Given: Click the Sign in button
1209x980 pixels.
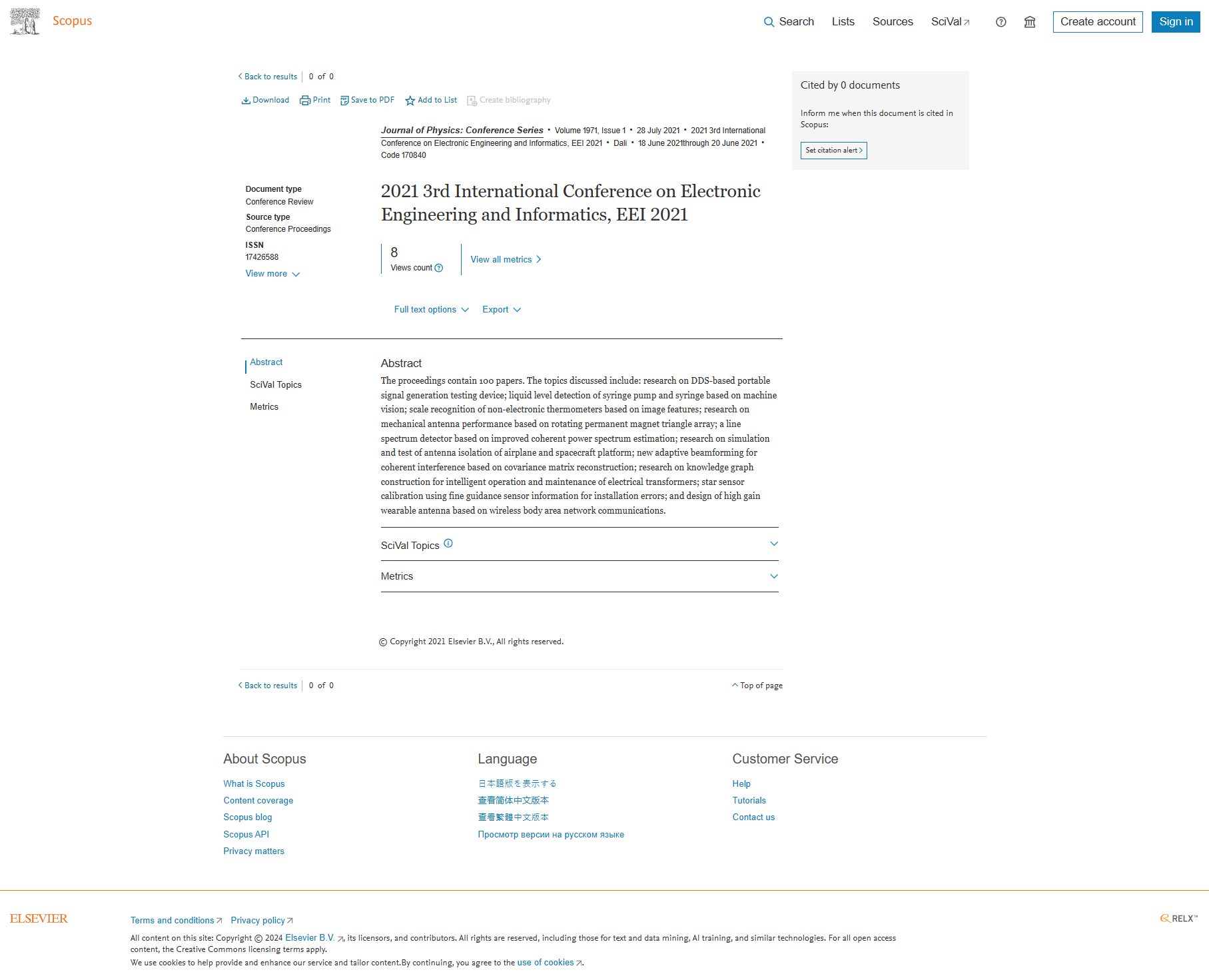Looking at the screenshot, I should [x=1176, y=22].
